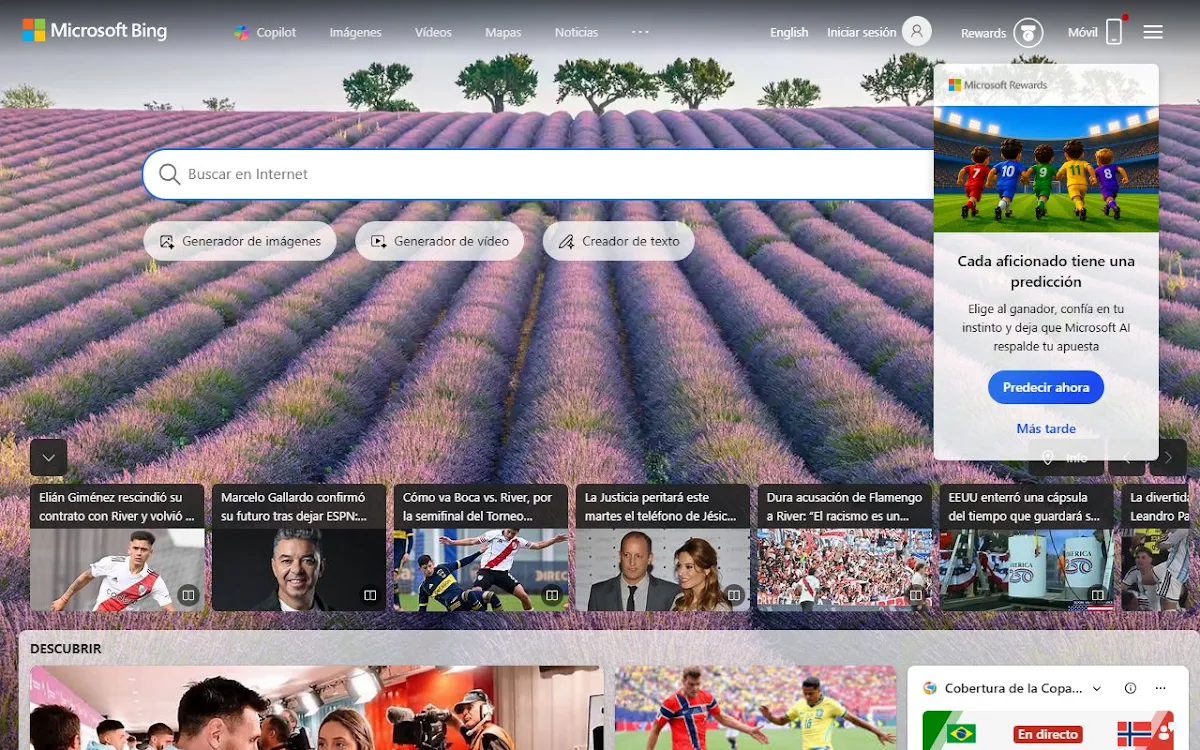Click the Info location button

pos(1066,457)
